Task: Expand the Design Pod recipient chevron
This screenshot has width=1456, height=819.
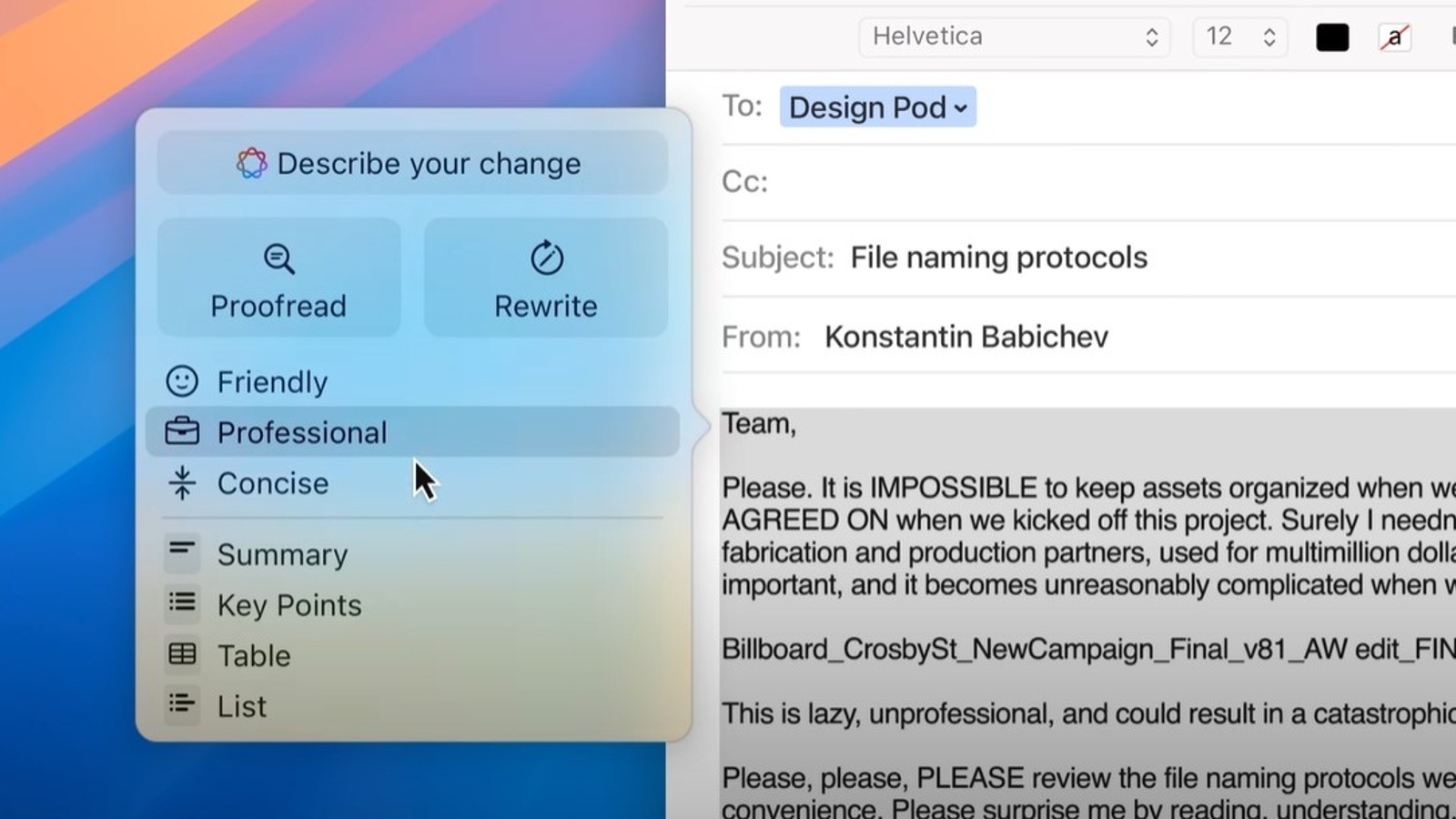Action: (x=960, y=108)
